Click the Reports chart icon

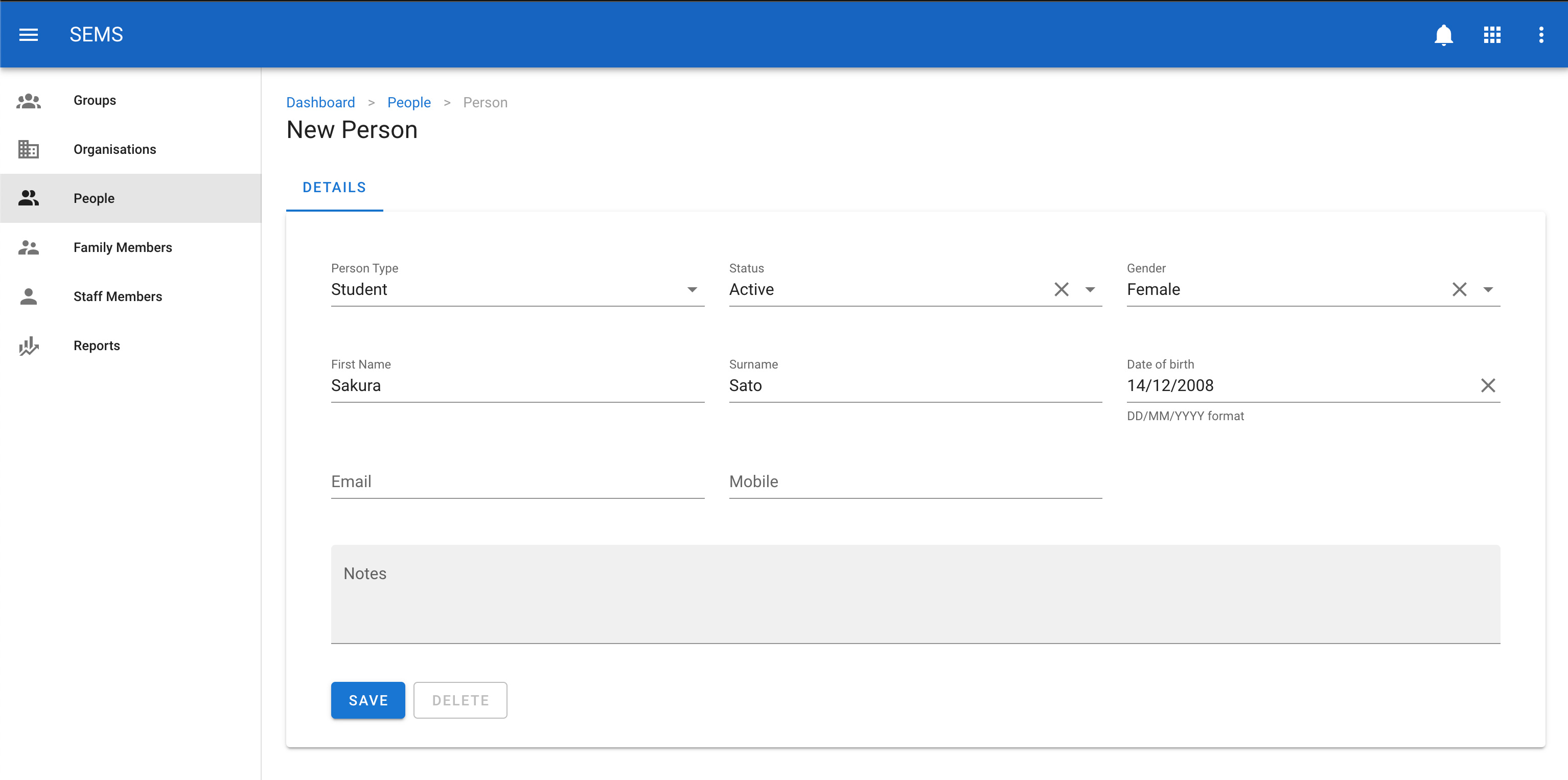29,346
